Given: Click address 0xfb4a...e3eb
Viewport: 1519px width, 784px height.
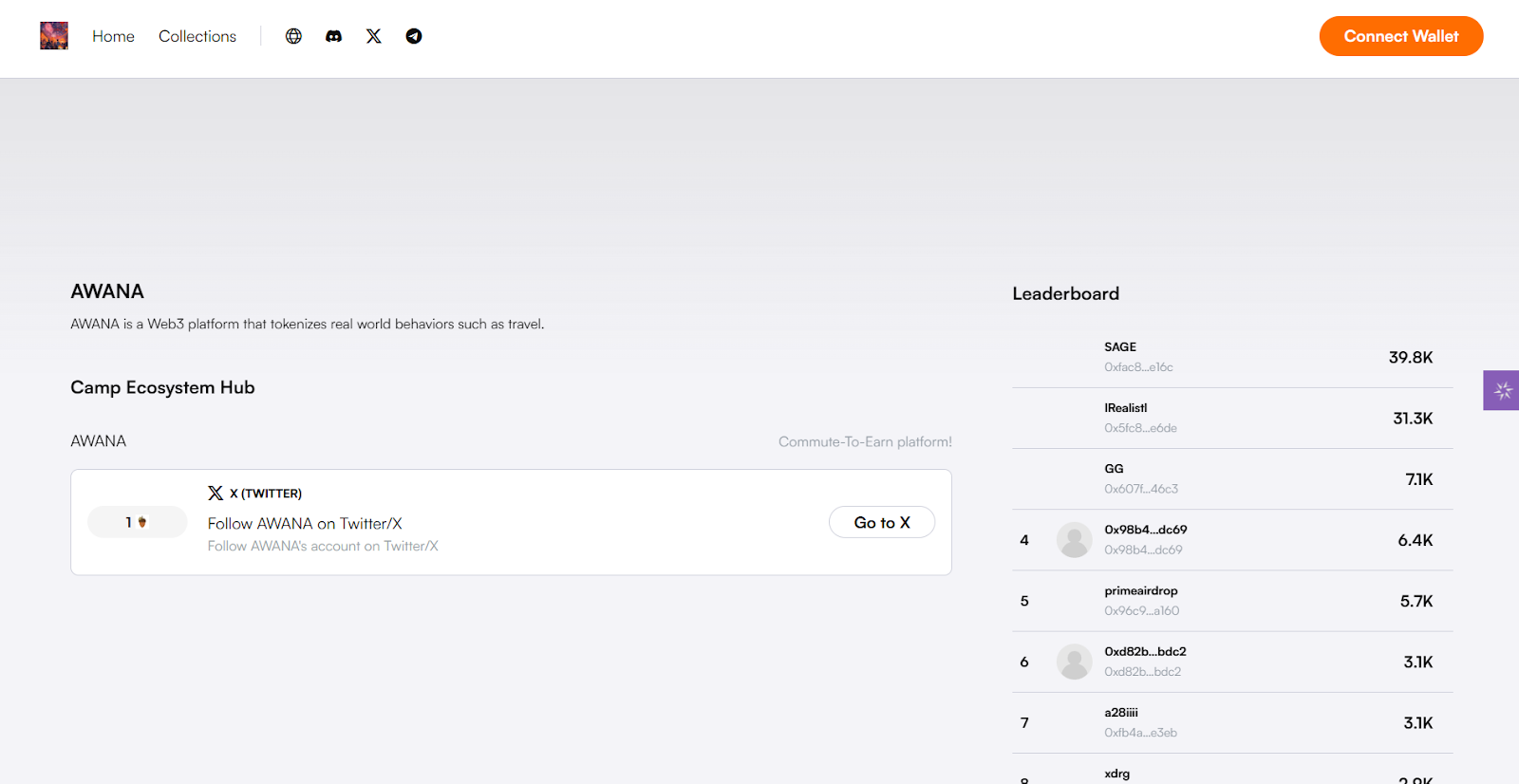Looking at the screenshot, I should [1140, 733].
